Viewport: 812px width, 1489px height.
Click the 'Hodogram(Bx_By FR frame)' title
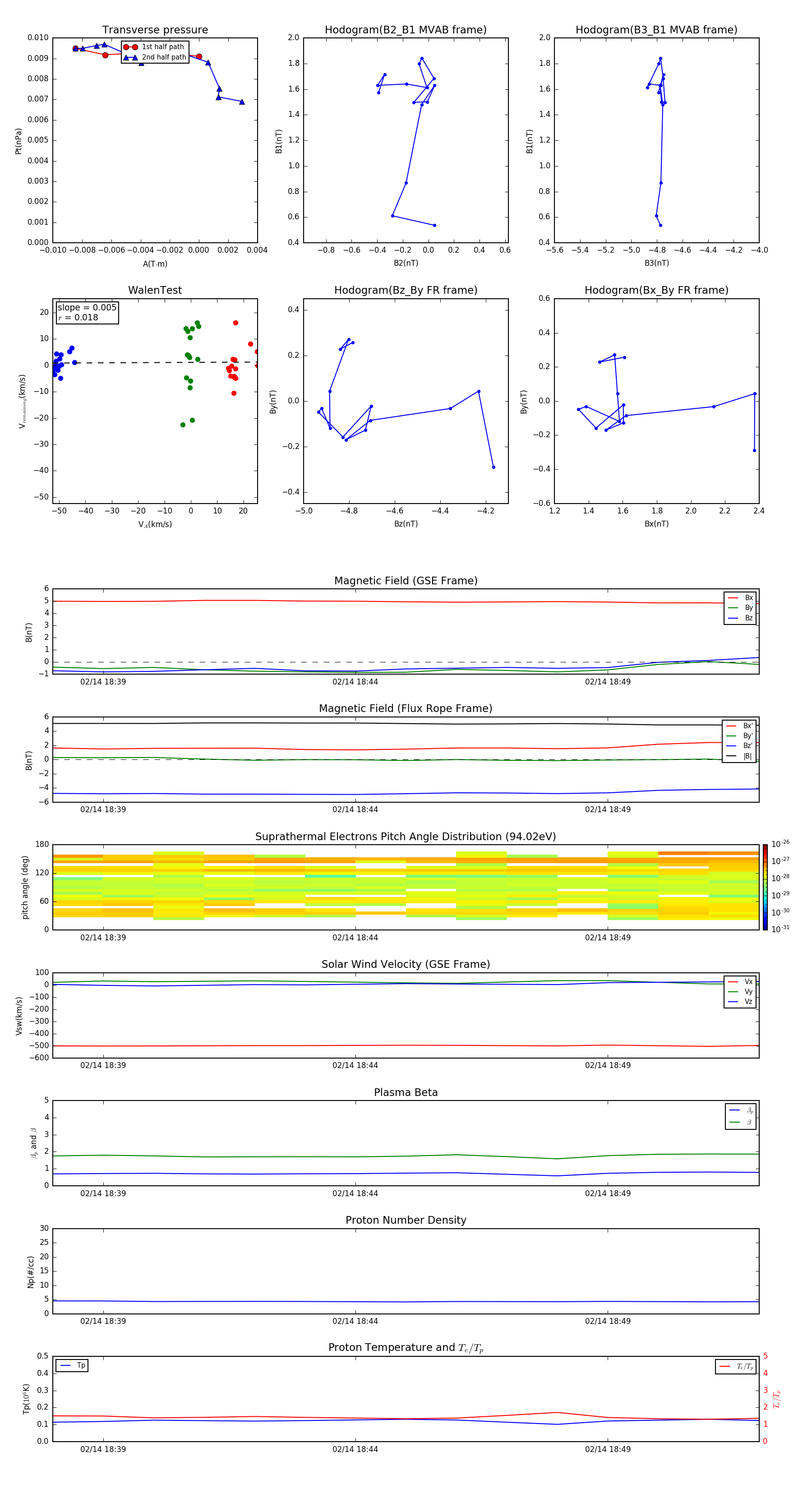tap(656, 290)
